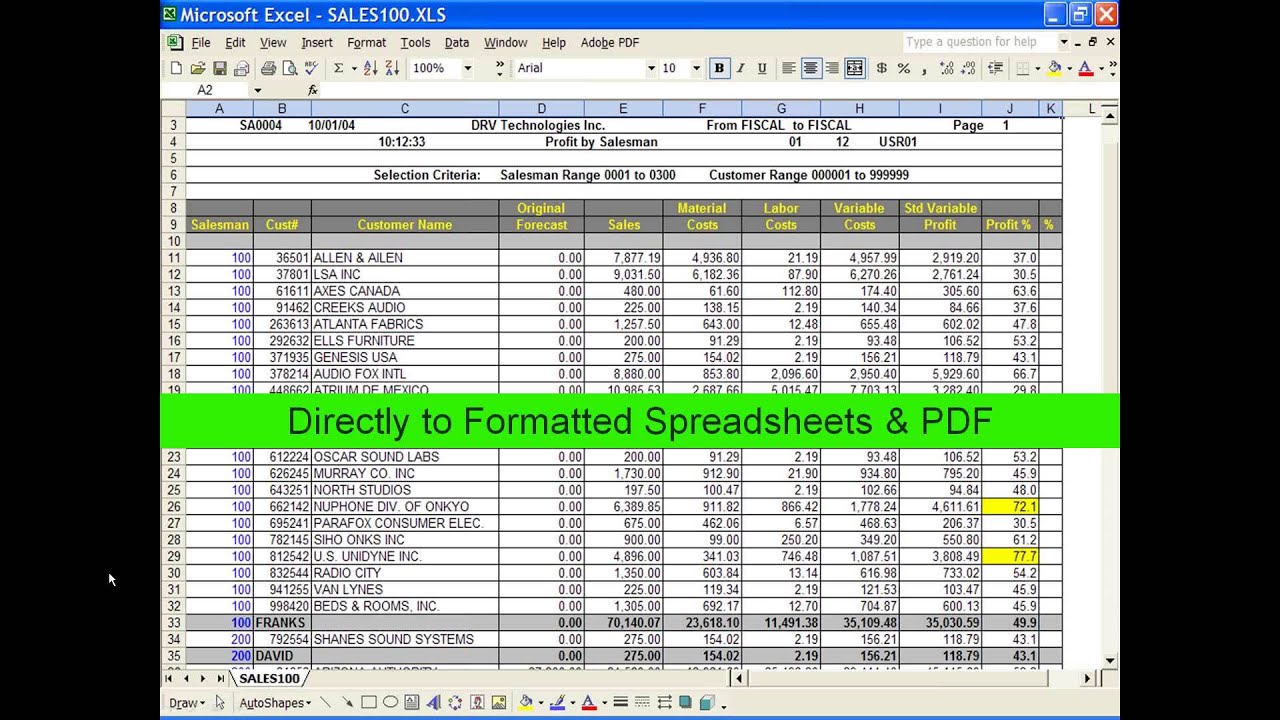Open Arrow Style options
The width and height of the screenshot is (1280, 720).
pos(664,703)
